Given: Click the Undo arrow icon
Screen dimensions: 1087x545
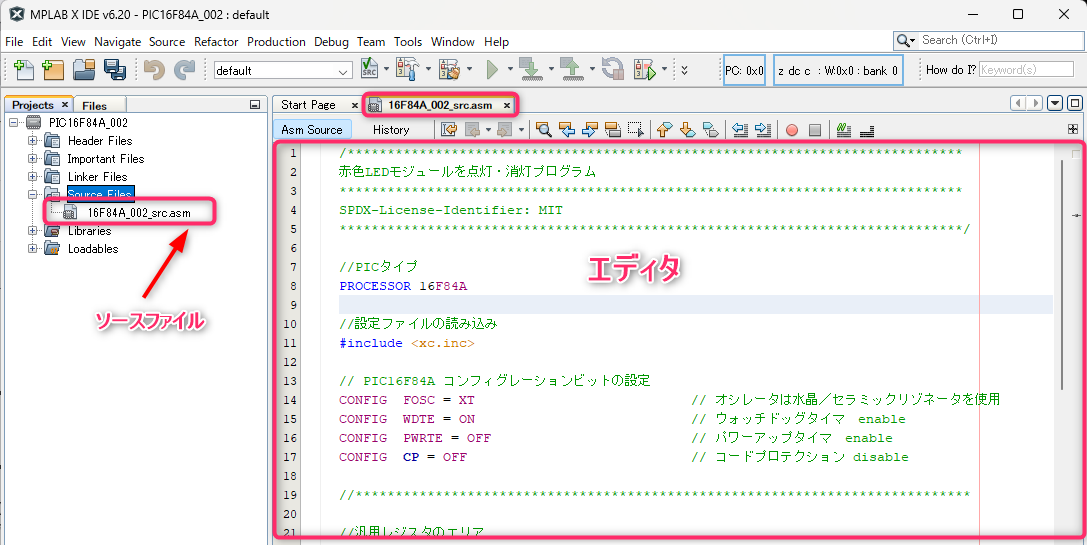Looking at the screenshot, I should pyautogui.click(x=154, y=69).
